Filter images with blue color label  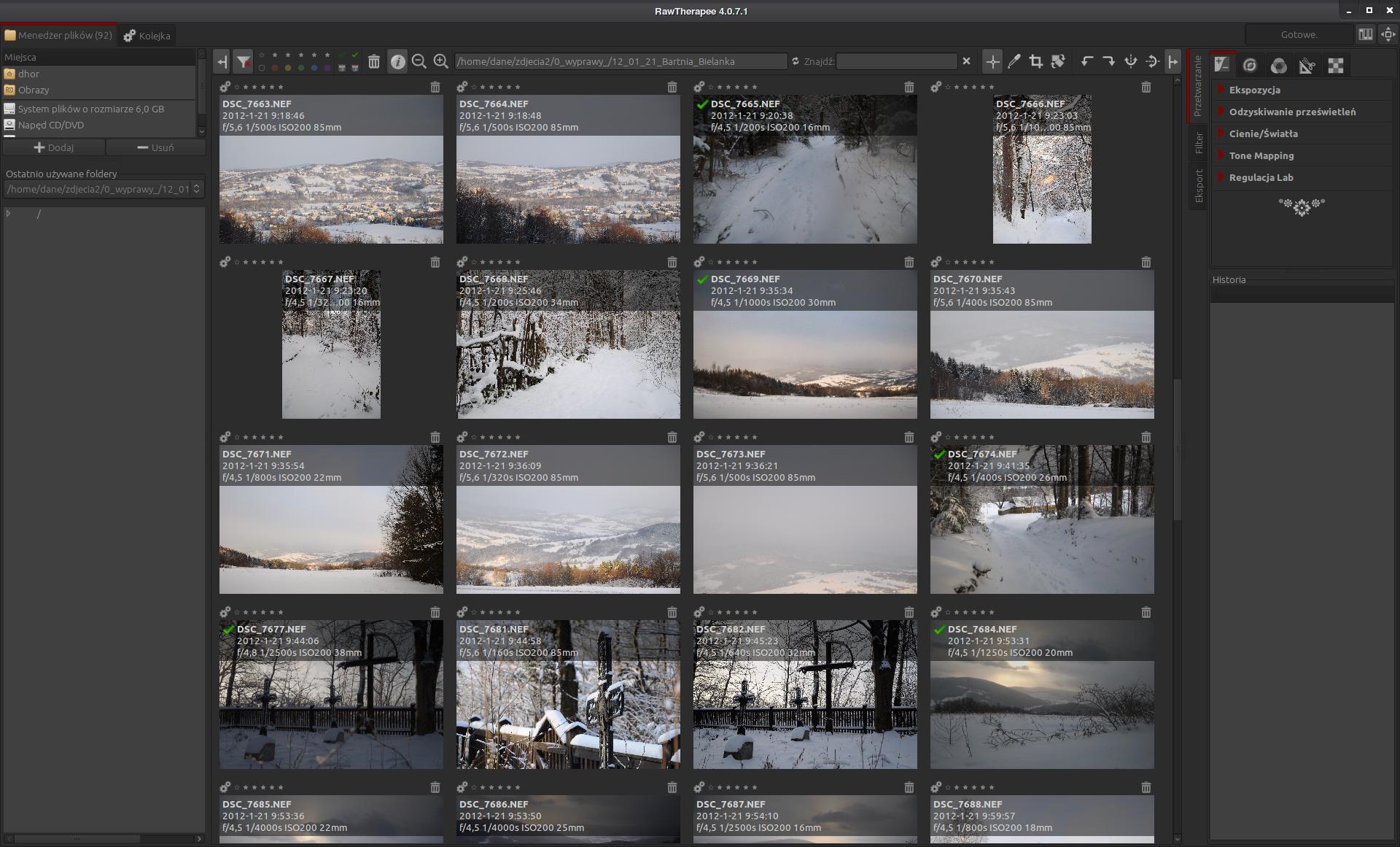pyautogui.click(x=314, y=68)
